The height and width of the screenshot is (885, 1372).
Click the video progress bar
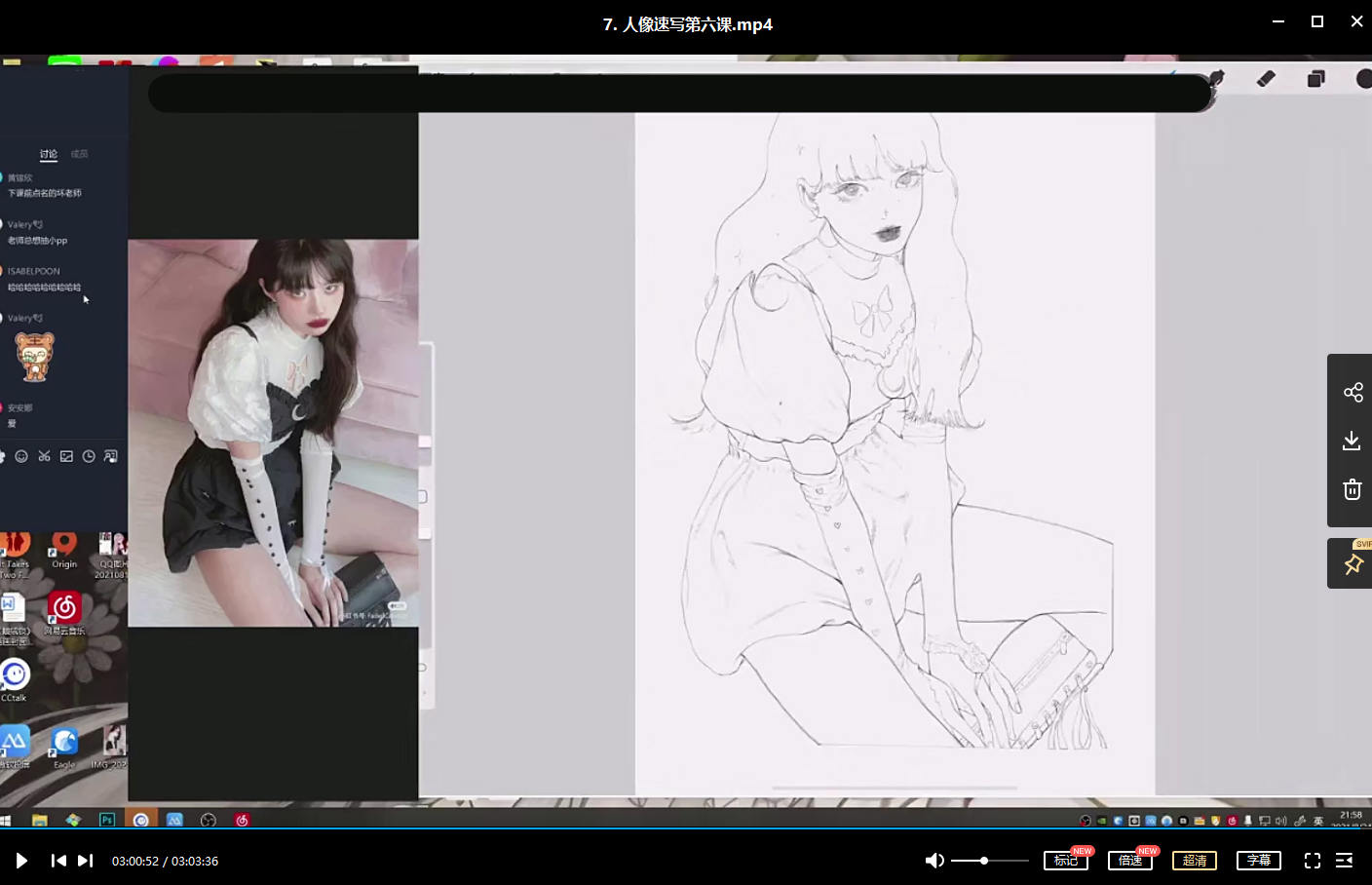pyautogui.click(x=682, y=829)
